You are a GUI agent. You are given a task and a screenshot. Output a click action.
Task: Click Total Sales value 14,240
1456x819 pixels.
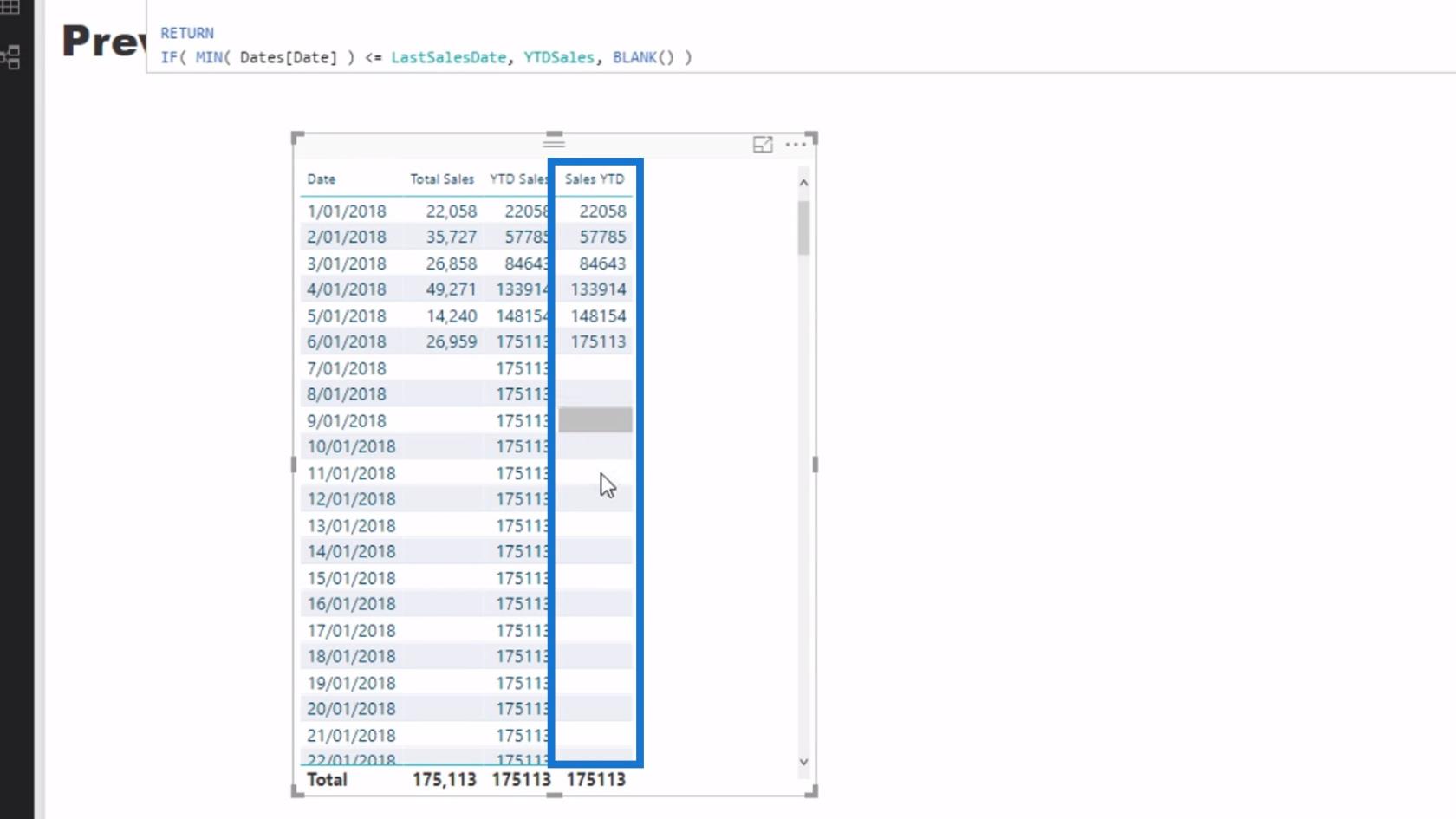point(452,316)
